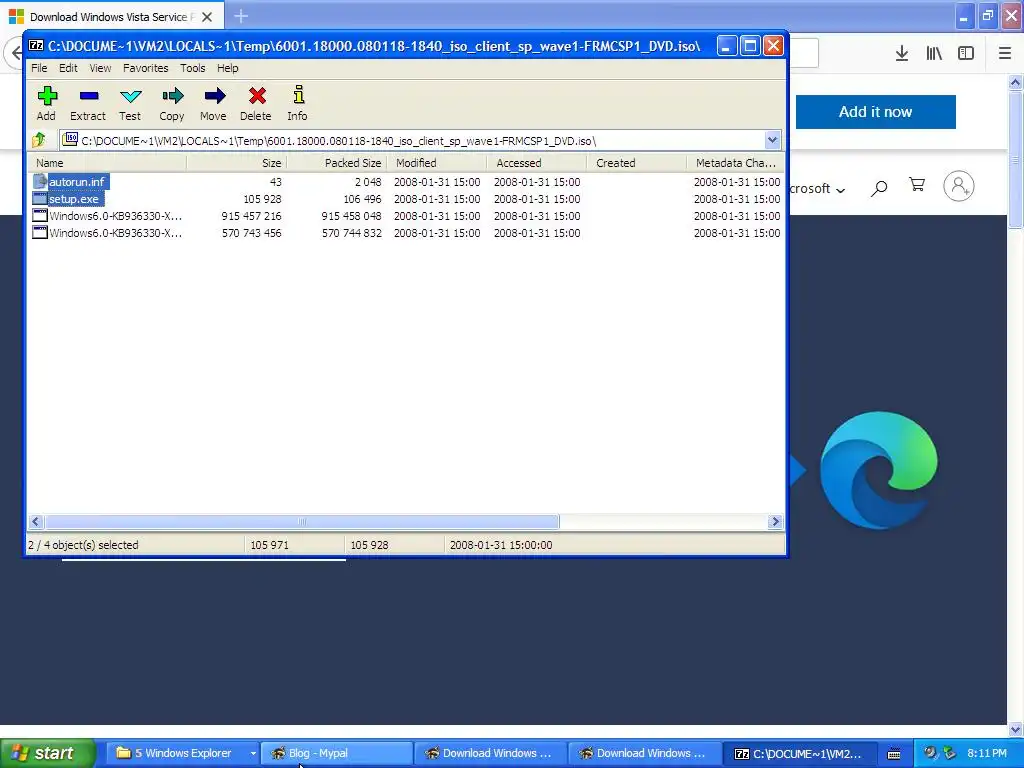Viewport: 1024px width, 768px height.
Task: Click the account sign-in avatar icon
Action: point(959,186)
